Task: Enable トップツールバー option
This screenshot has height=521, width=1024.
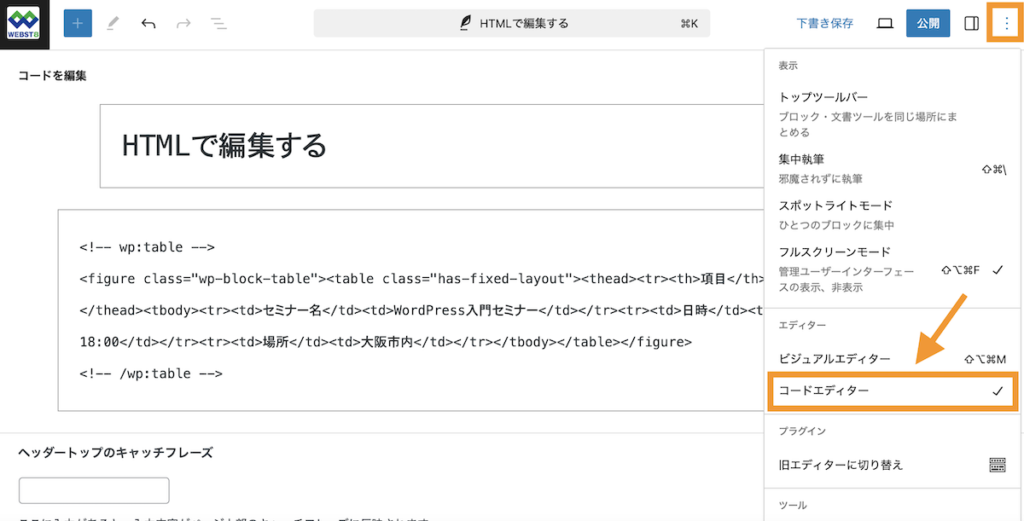Action: [x=890, y=114]
